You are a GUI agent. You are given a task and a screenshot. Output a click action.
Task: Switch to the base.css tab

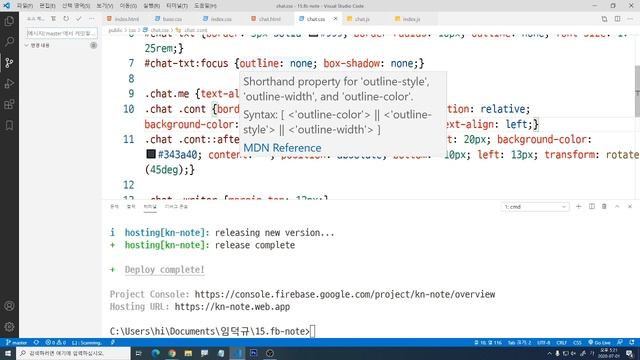pyautogui.click(x=169, y=19)
